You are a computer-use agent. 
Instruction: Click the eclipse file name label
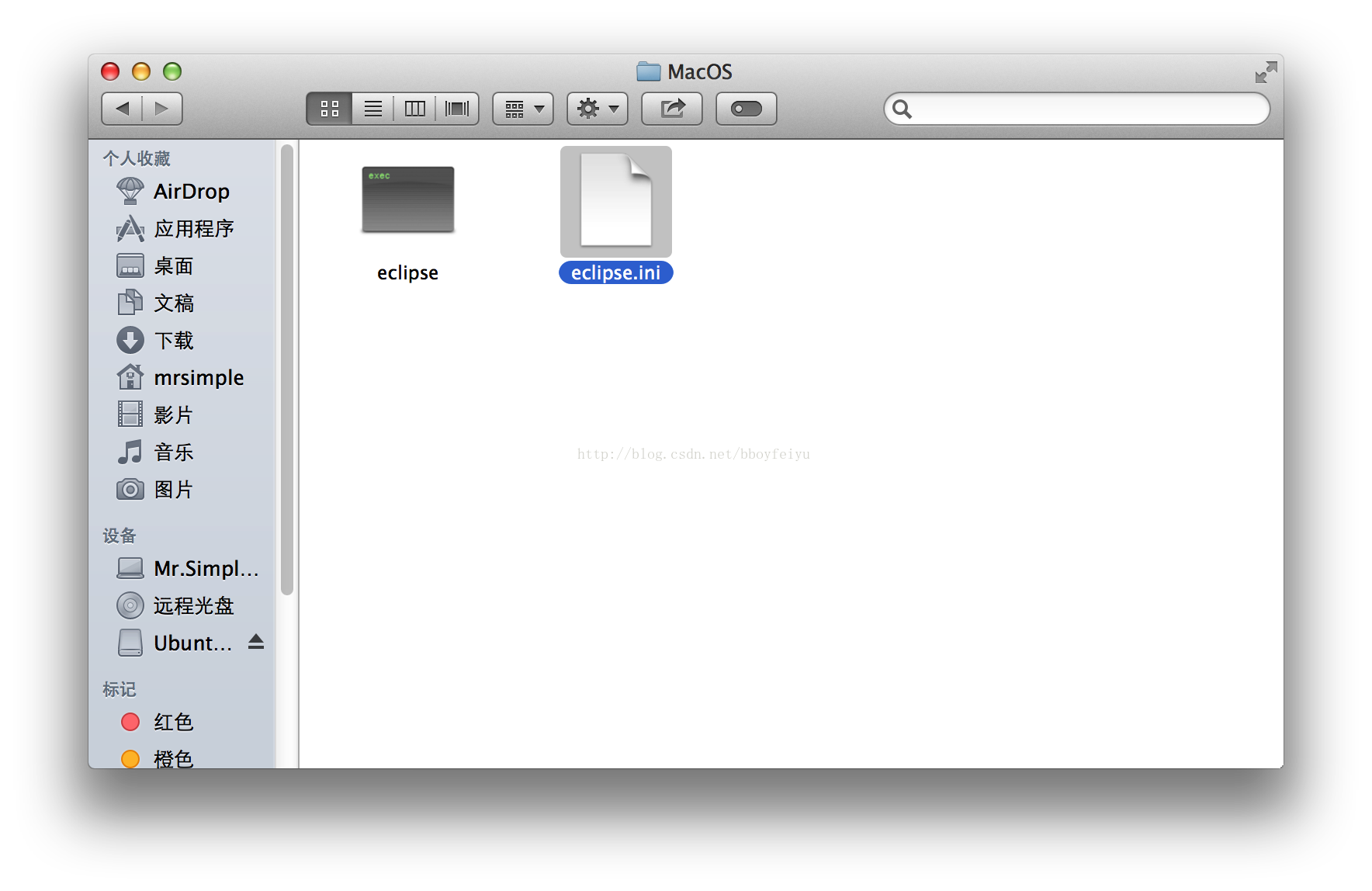pos(407,273)
